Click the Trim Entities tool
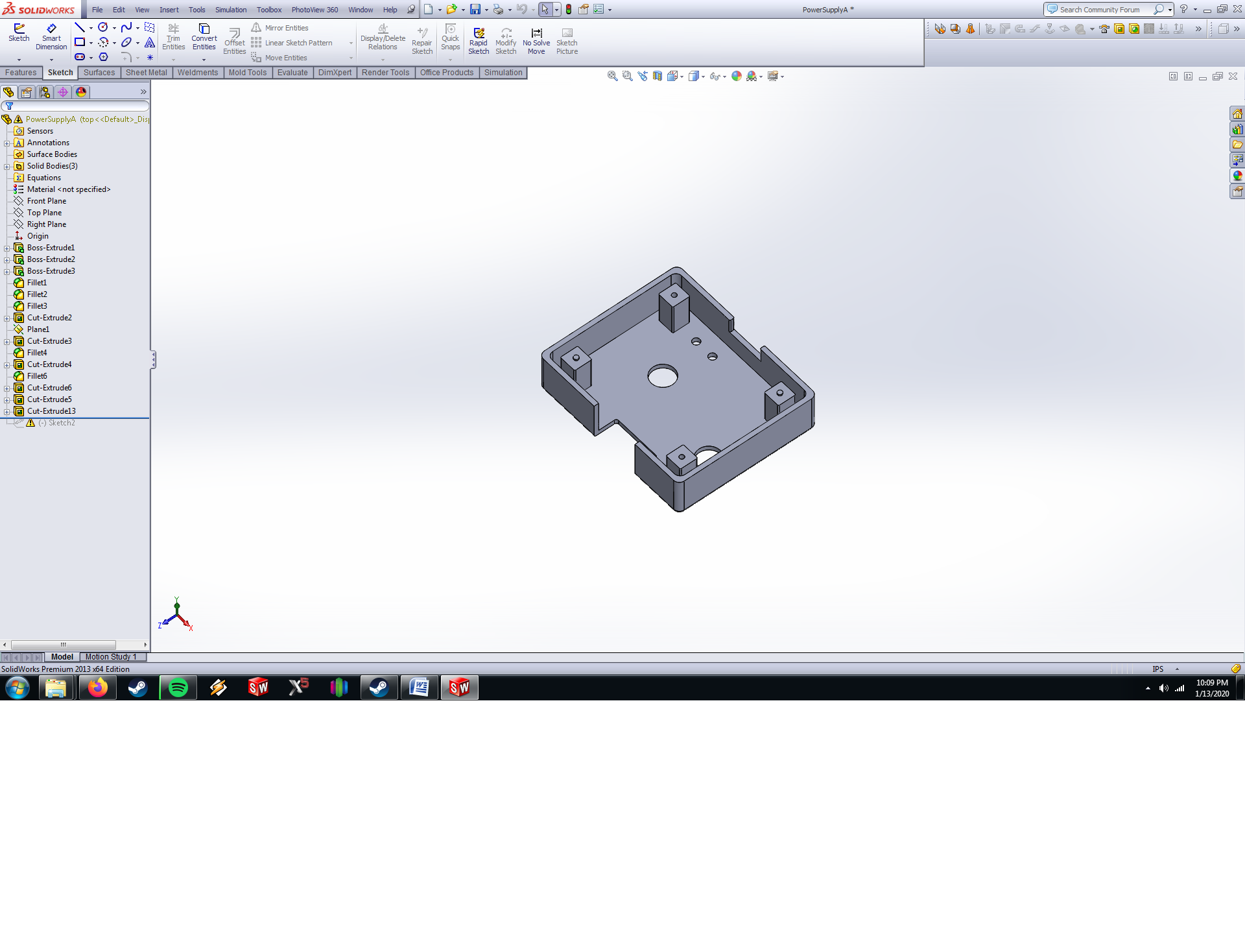The height and width of the screenshot is (952, 1245). (173, 37)
